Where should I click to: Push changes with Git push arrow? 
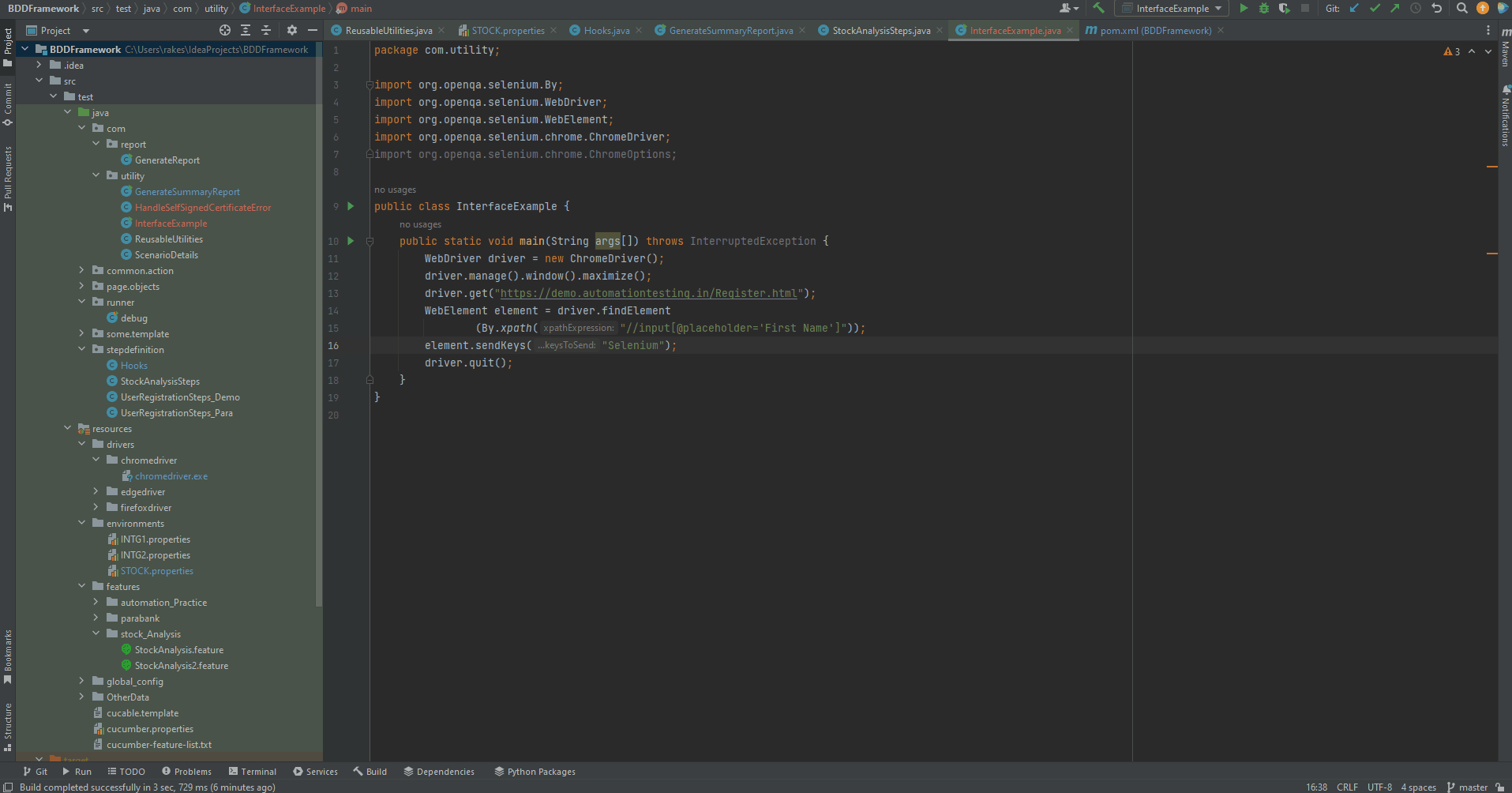1395,9
